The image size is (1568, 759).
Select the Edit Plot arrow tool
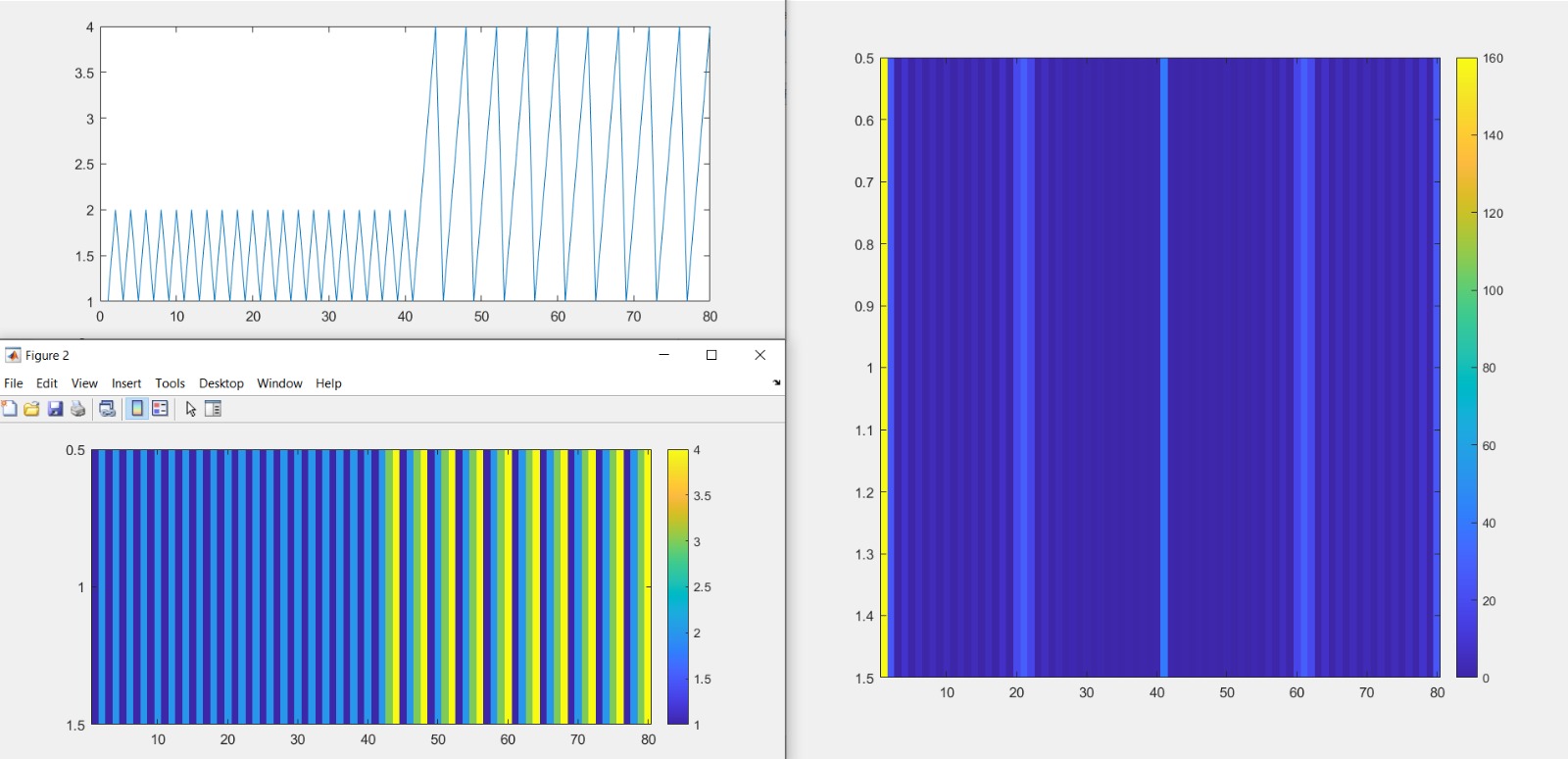tap(190, 409)
